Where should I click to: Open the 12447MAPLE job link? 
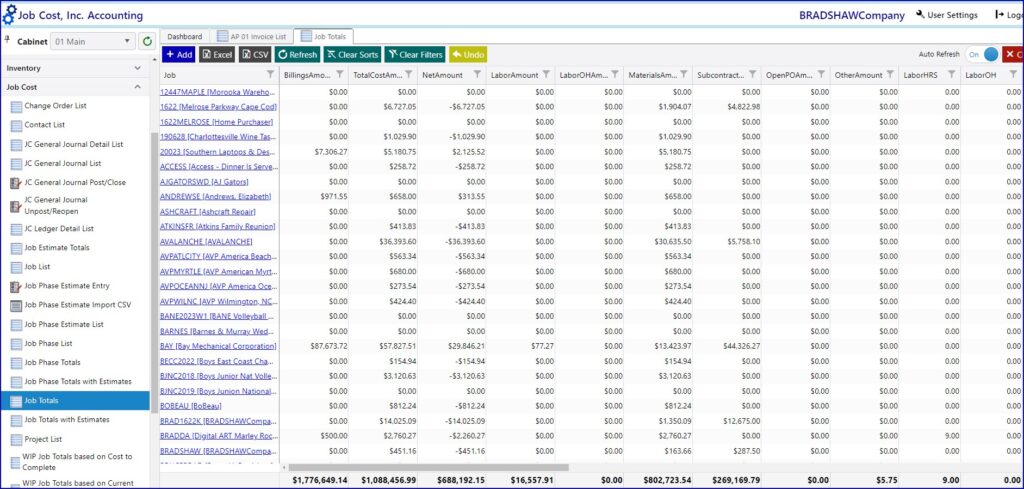218,92
